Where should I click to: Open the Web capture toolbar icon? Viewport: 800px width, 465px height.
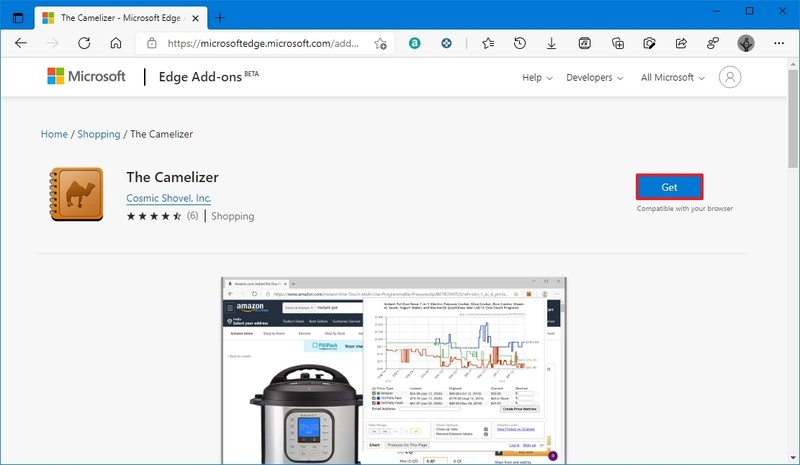click(649, 43)
